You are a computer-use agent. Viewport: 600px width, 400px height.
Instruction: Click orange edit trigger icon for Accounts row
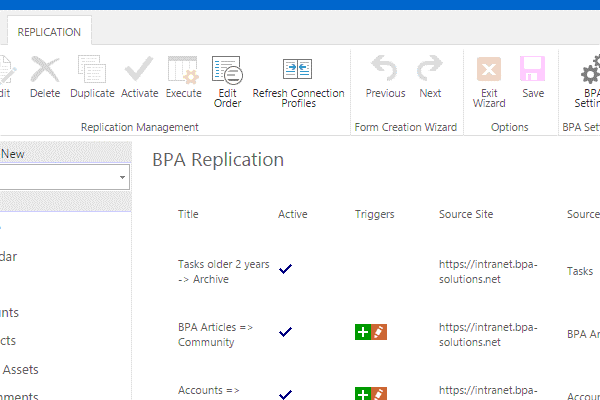point(379,393)
